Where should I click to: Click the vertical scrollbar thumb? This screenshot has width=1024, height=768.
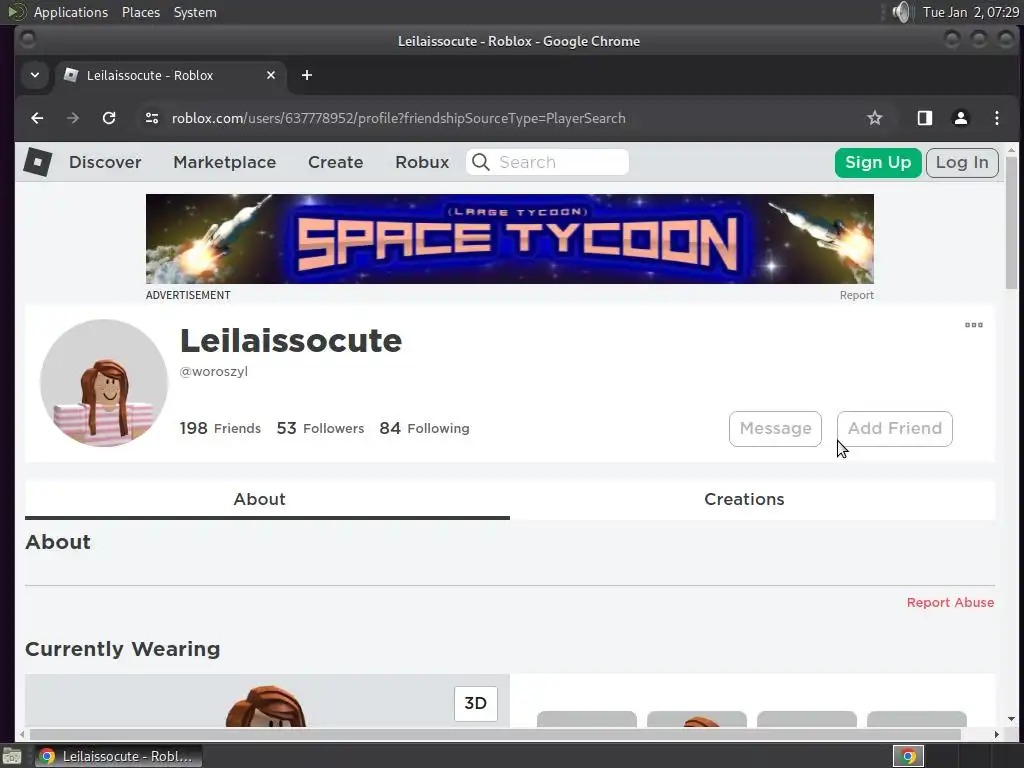(x=1011, y=222)
